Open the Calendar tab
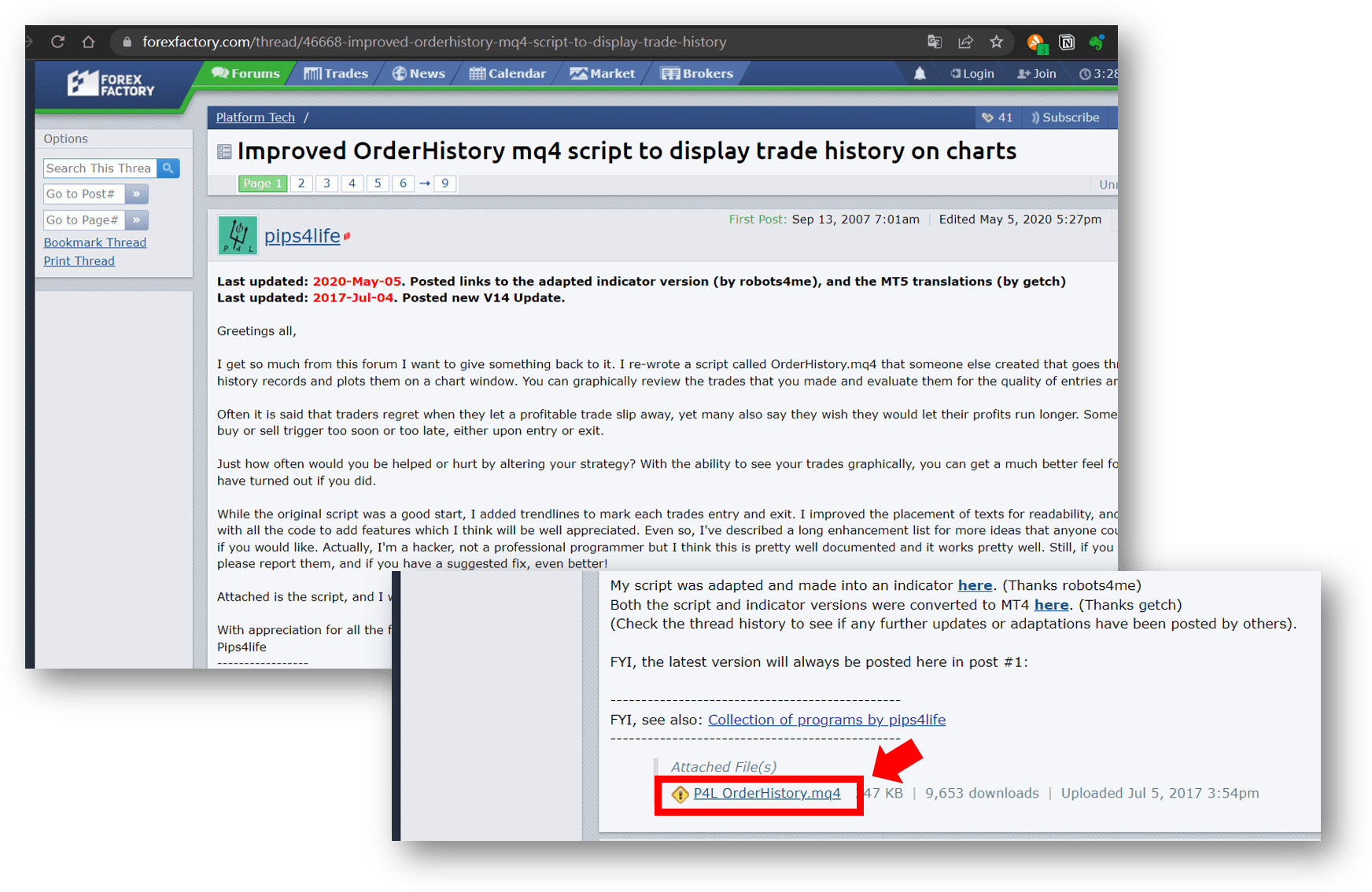 [507, 73]
